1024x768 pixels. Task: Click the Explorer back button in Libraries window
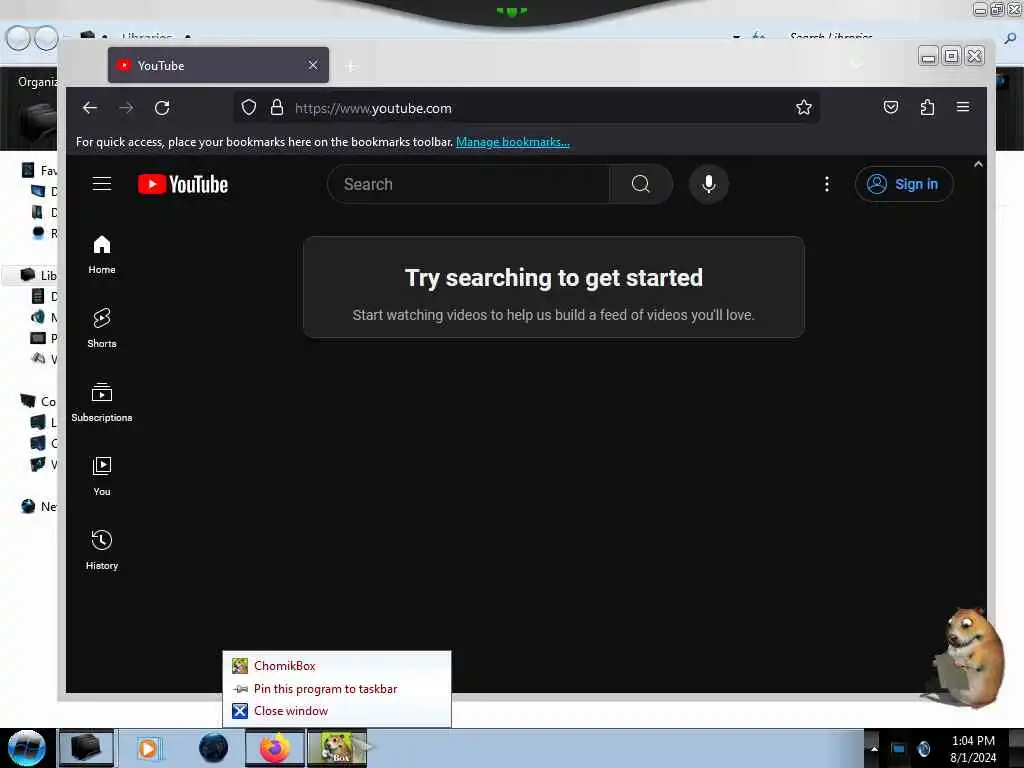[18, 38]
